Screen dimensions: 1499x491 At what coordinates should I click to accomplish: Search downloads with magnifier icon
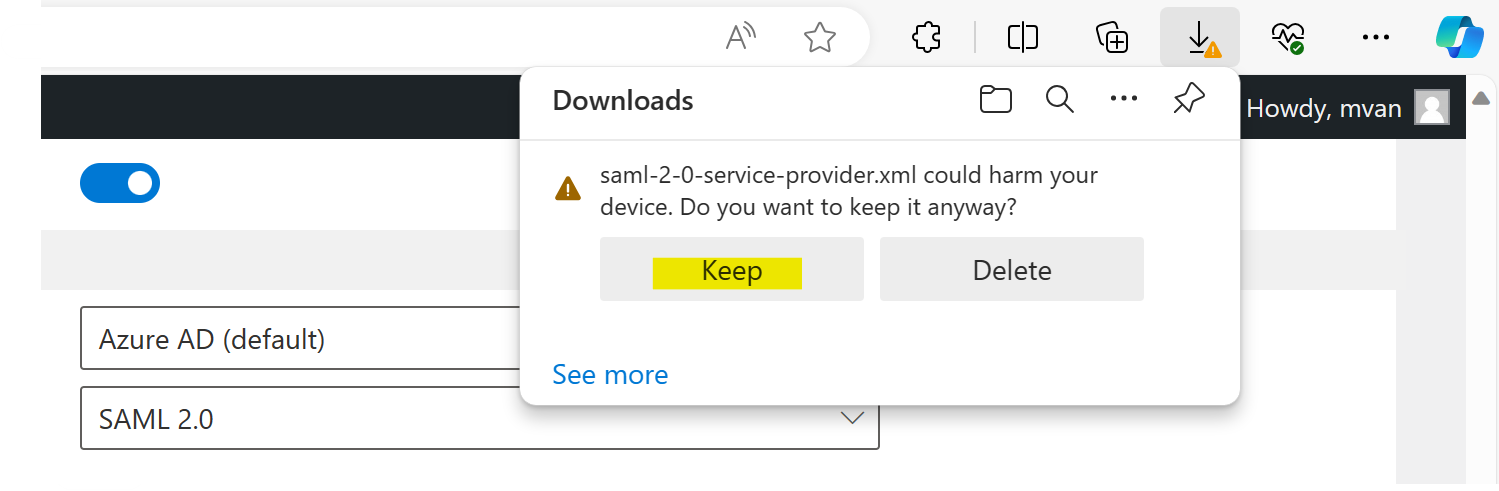(1059, 99)
